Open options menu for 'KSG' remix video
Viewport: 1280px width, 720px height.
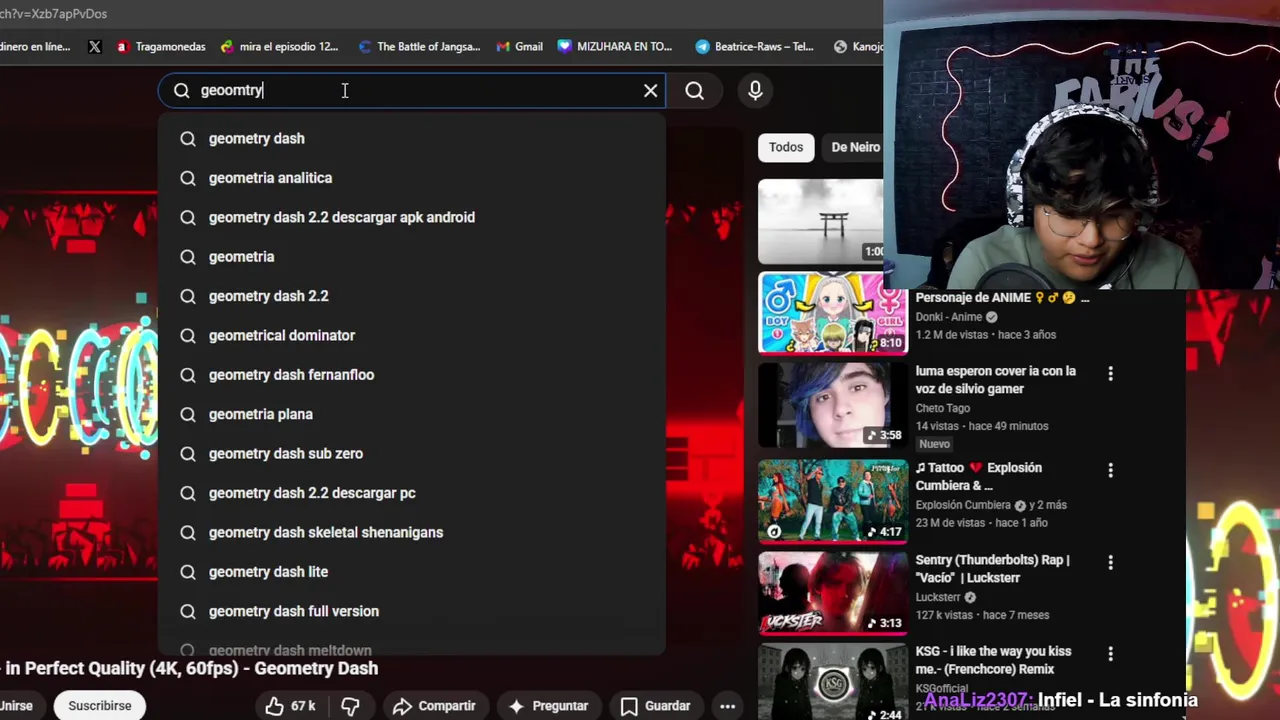pos(1110,654)
